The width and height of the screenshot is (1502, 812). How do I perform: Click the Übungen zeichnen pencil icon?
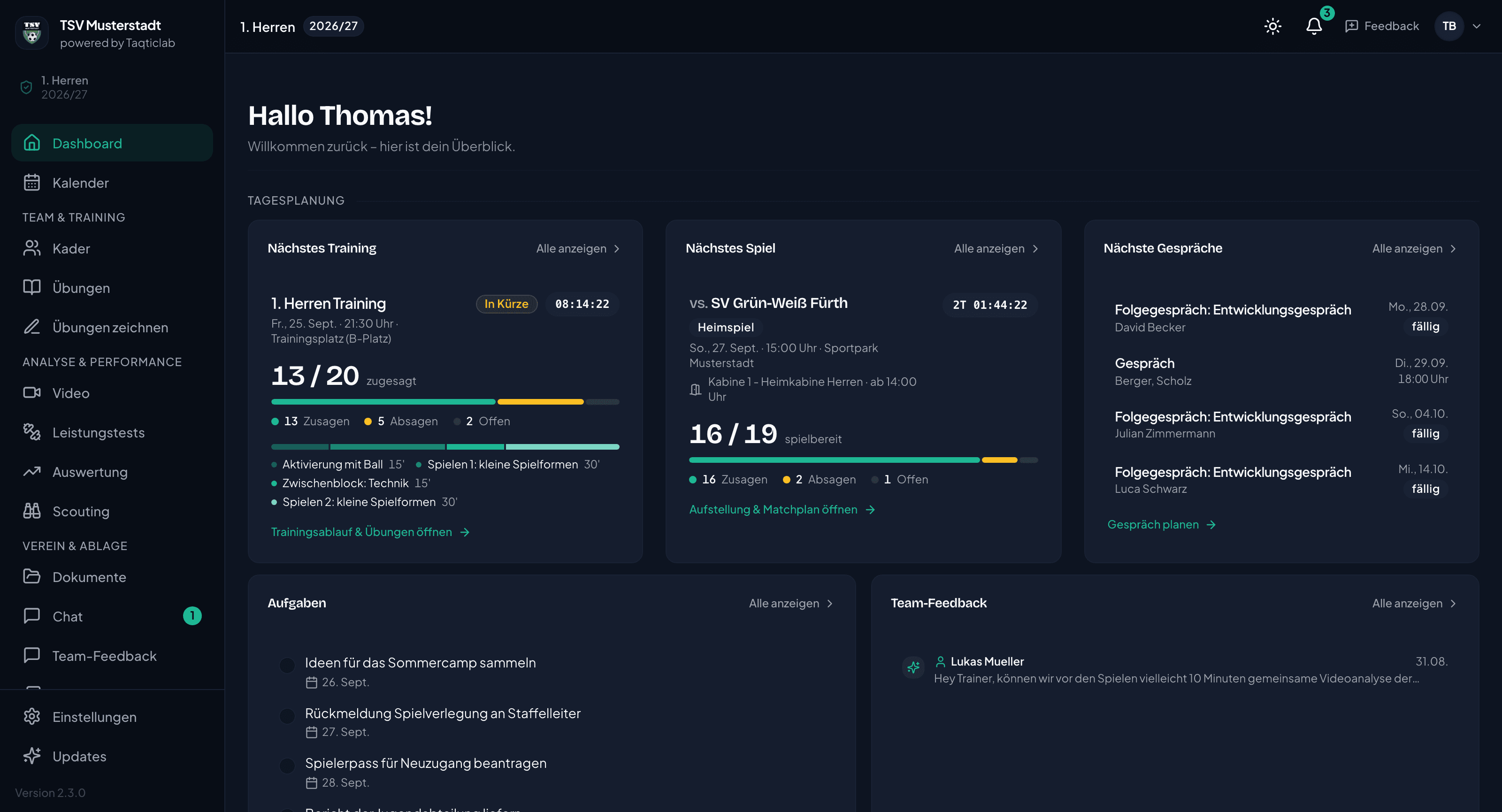tap(32, 327)
